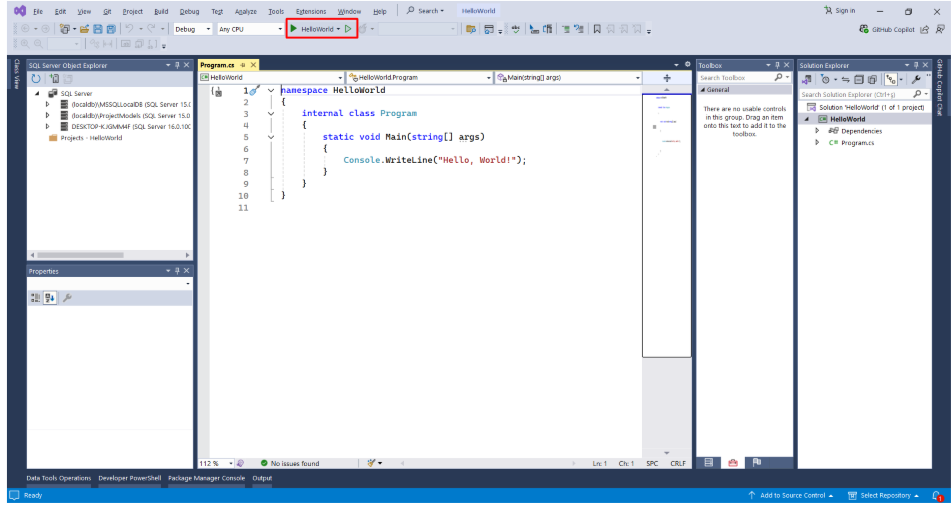Screen dimensions: 952x505
Task: Toggle auto hide pin on Toolbox panel
Action: 777,65
